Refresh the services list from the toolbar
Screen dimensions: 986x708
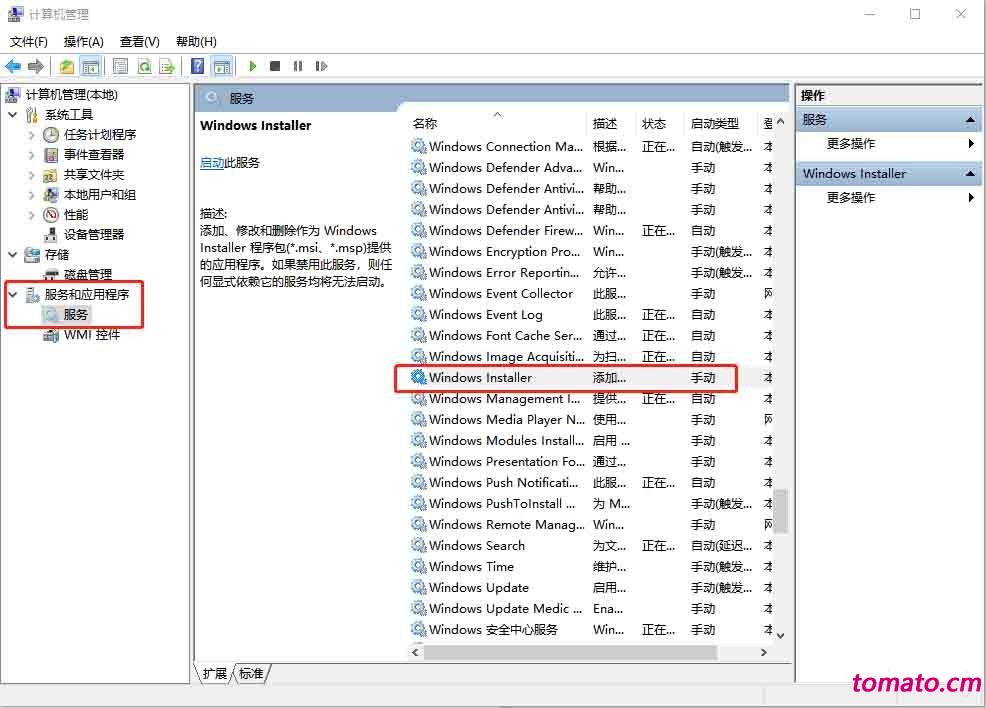(x=145, y=66)
